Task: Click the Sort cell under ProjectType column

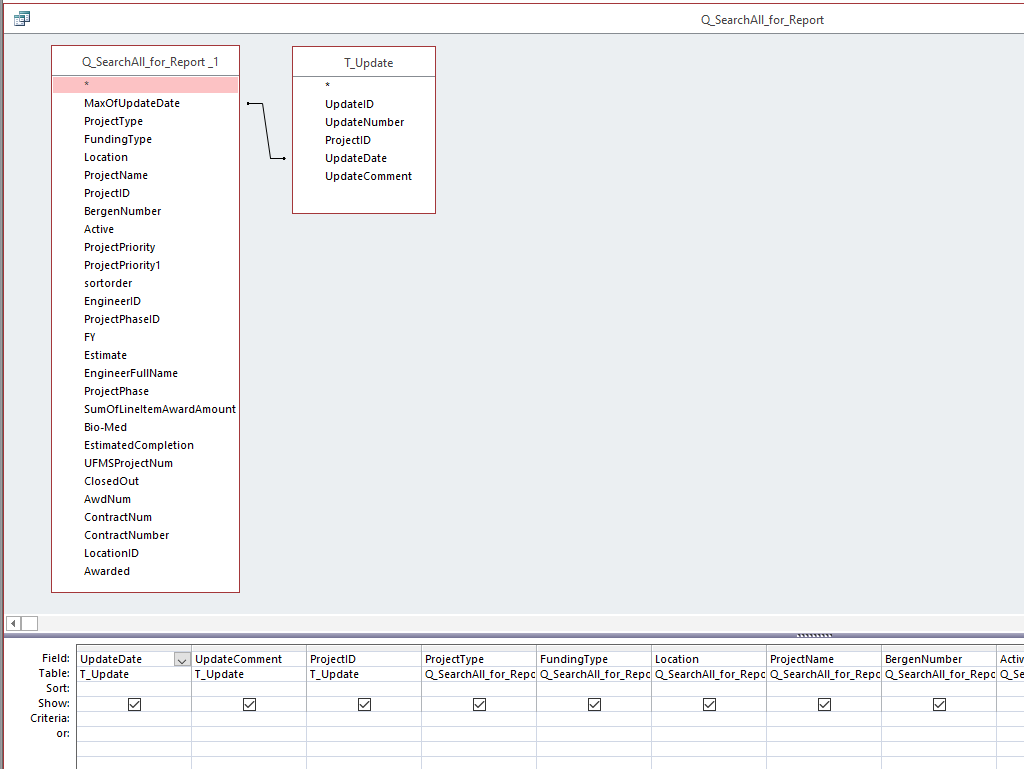Action: coord(479,689)
